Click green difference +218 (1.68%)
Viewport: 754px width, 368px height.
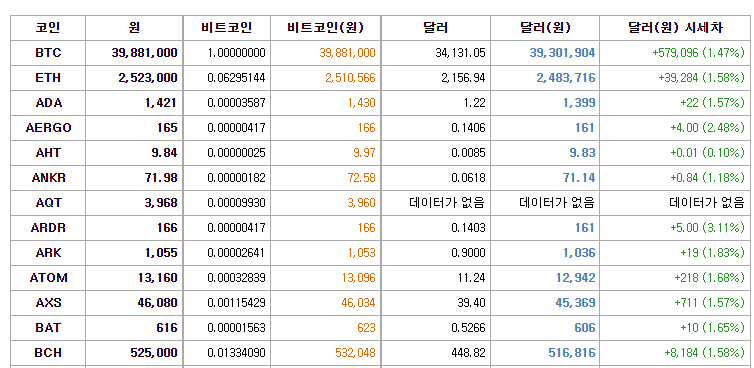pyautogui.click(x=709, y=278)
